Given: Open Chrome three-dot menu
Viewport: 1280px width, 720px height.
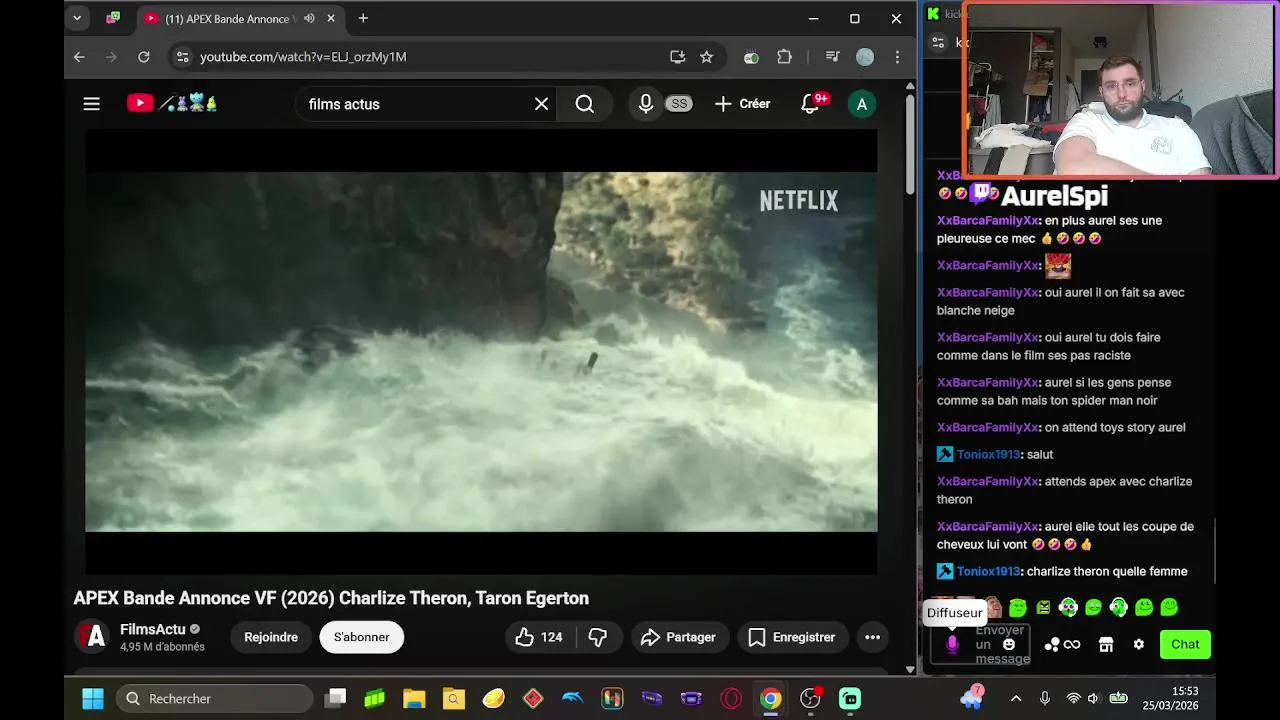Looking at the screenshot, I should (x=896, y=57).
